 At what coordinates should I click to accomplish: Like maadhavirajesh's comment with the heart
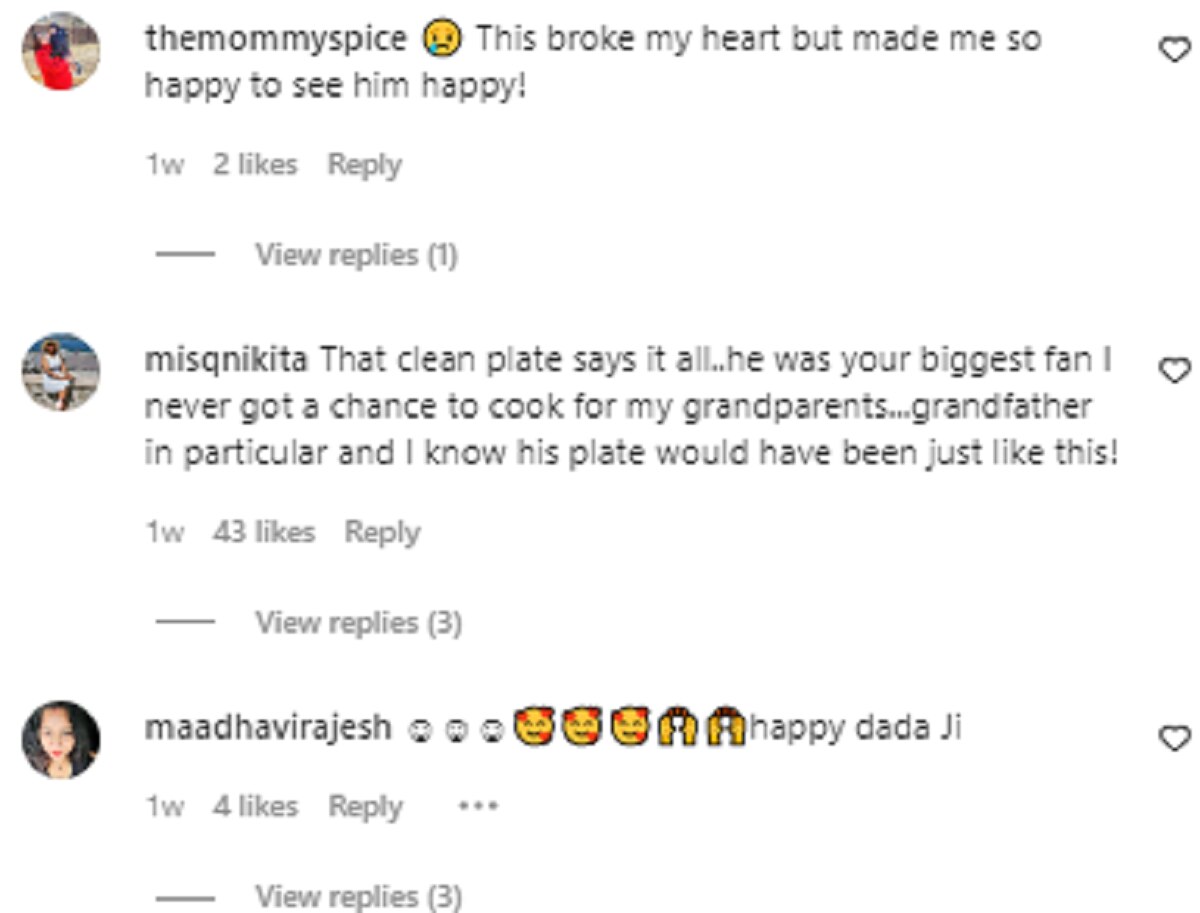click(1172, 738)
